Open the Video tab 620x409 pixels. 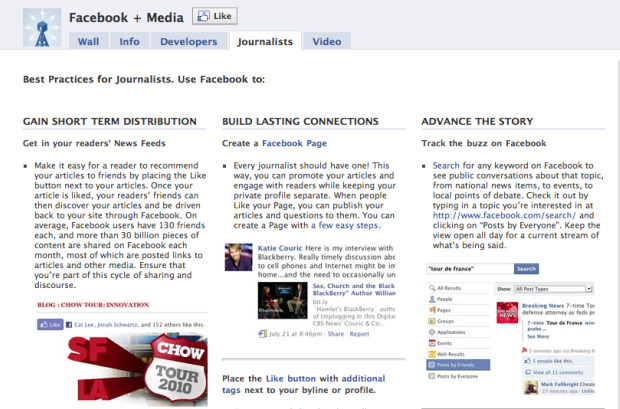(325, 42)
